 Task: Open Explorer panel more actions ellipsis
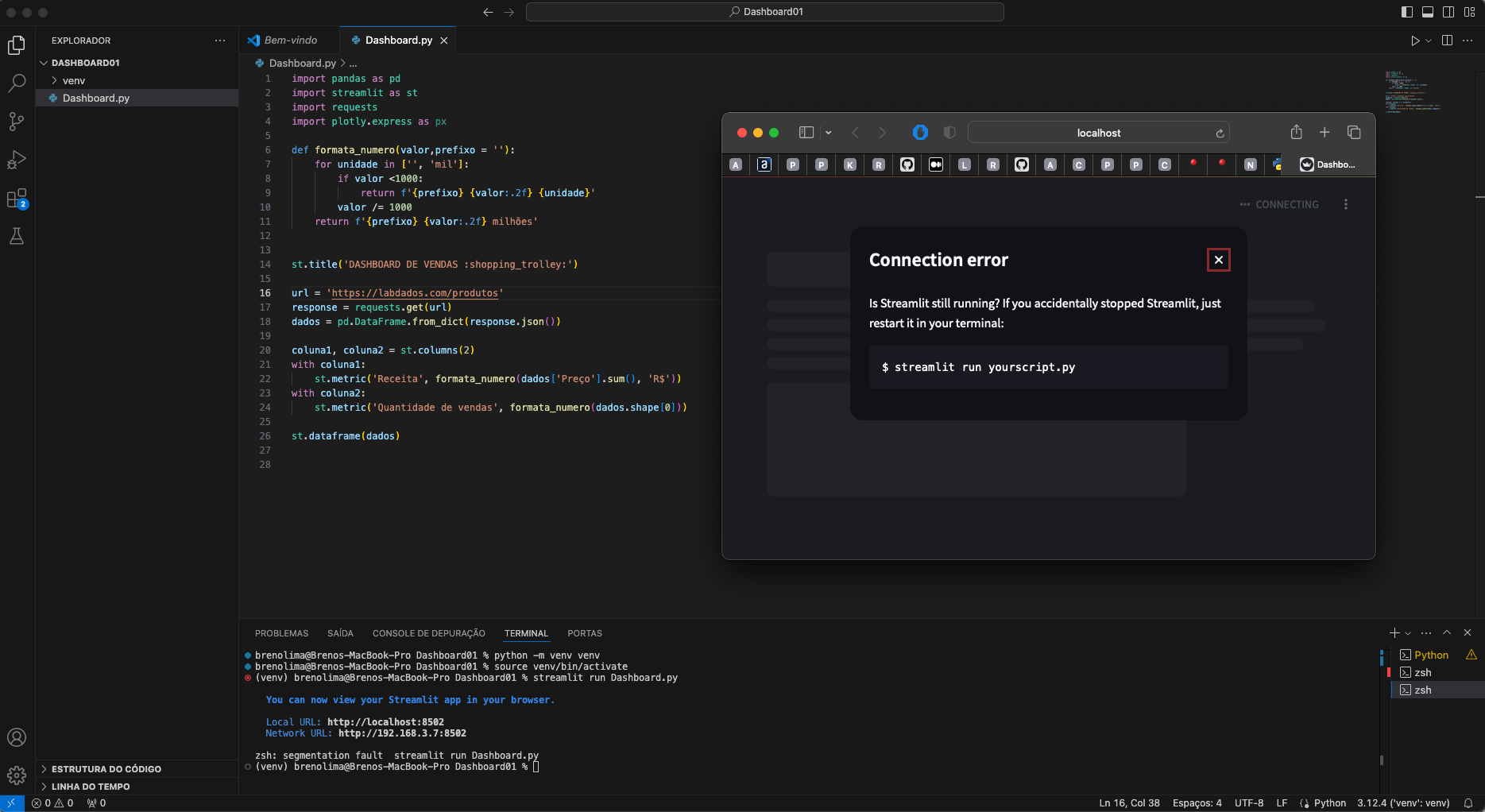[220, 41]
